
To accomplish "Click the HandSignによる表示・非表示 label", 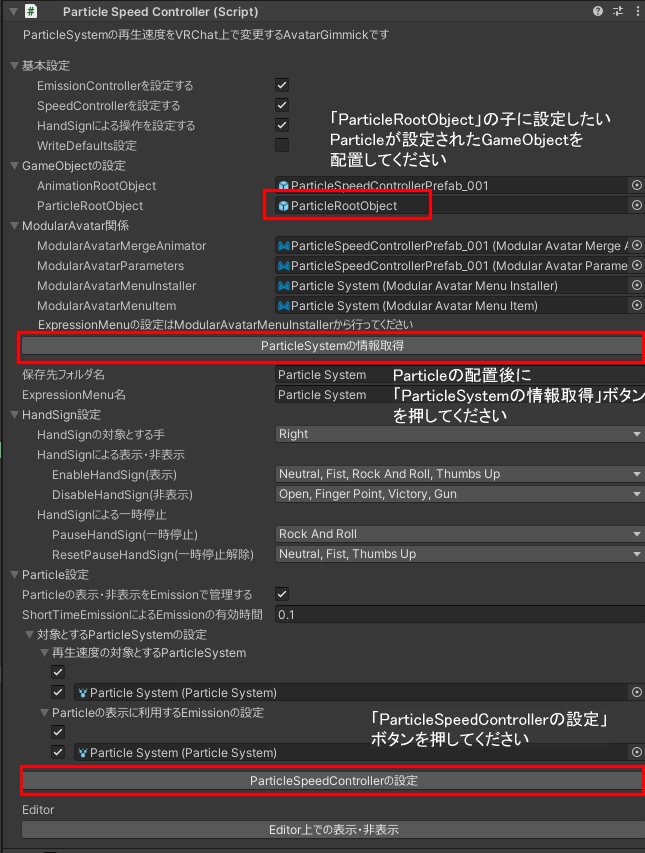I will [111, 455].
